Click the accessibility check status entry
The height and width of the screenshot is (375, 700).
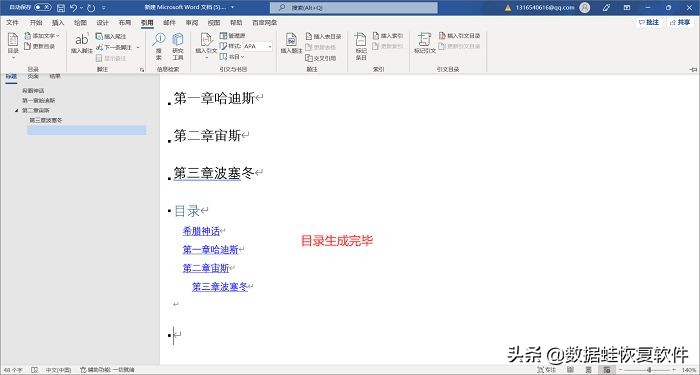(x=107, y=370)
